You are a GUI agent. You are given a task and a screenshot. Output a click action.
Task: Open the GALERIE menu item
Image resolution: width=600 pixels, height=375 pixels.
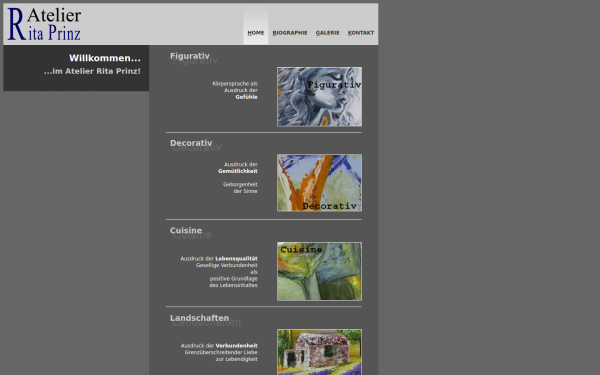[328, 33]
